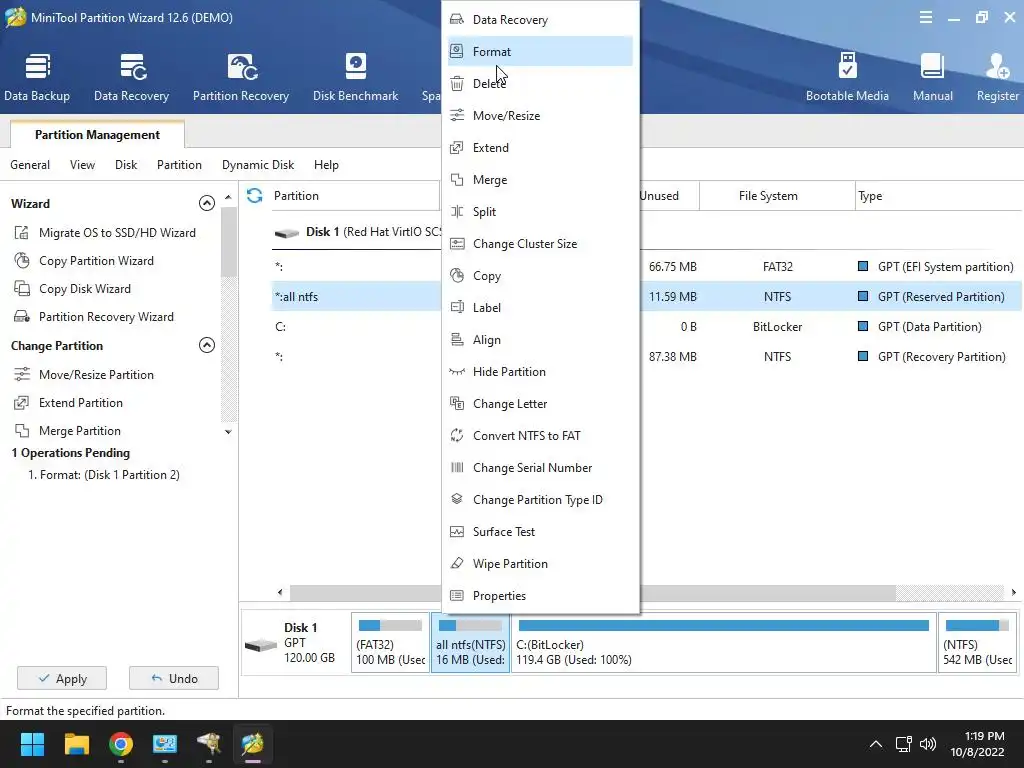Start Copy Disk Wizard
1024x768 pixels.
click(x=72, y=289)
